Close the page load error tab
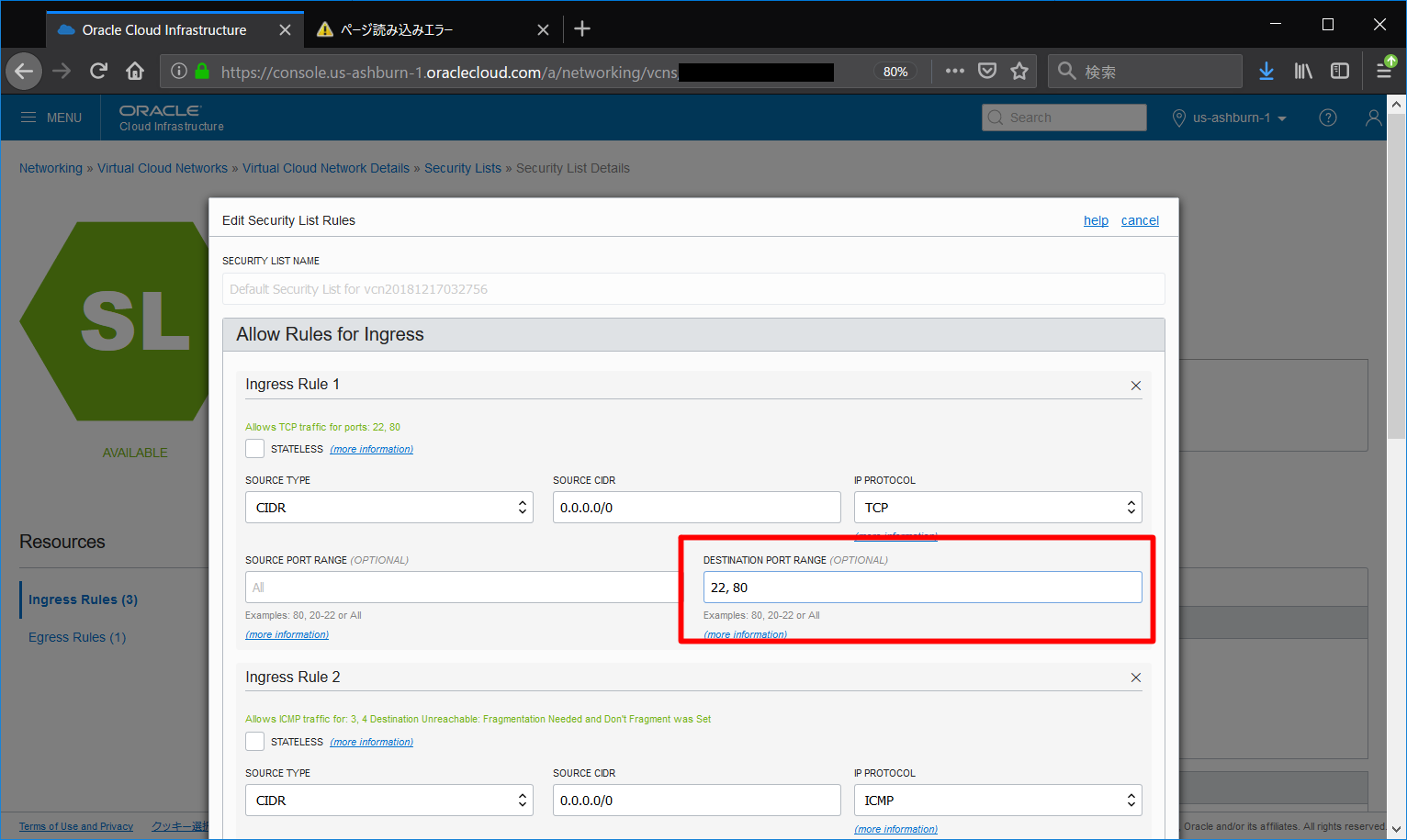 click(543, 30)
